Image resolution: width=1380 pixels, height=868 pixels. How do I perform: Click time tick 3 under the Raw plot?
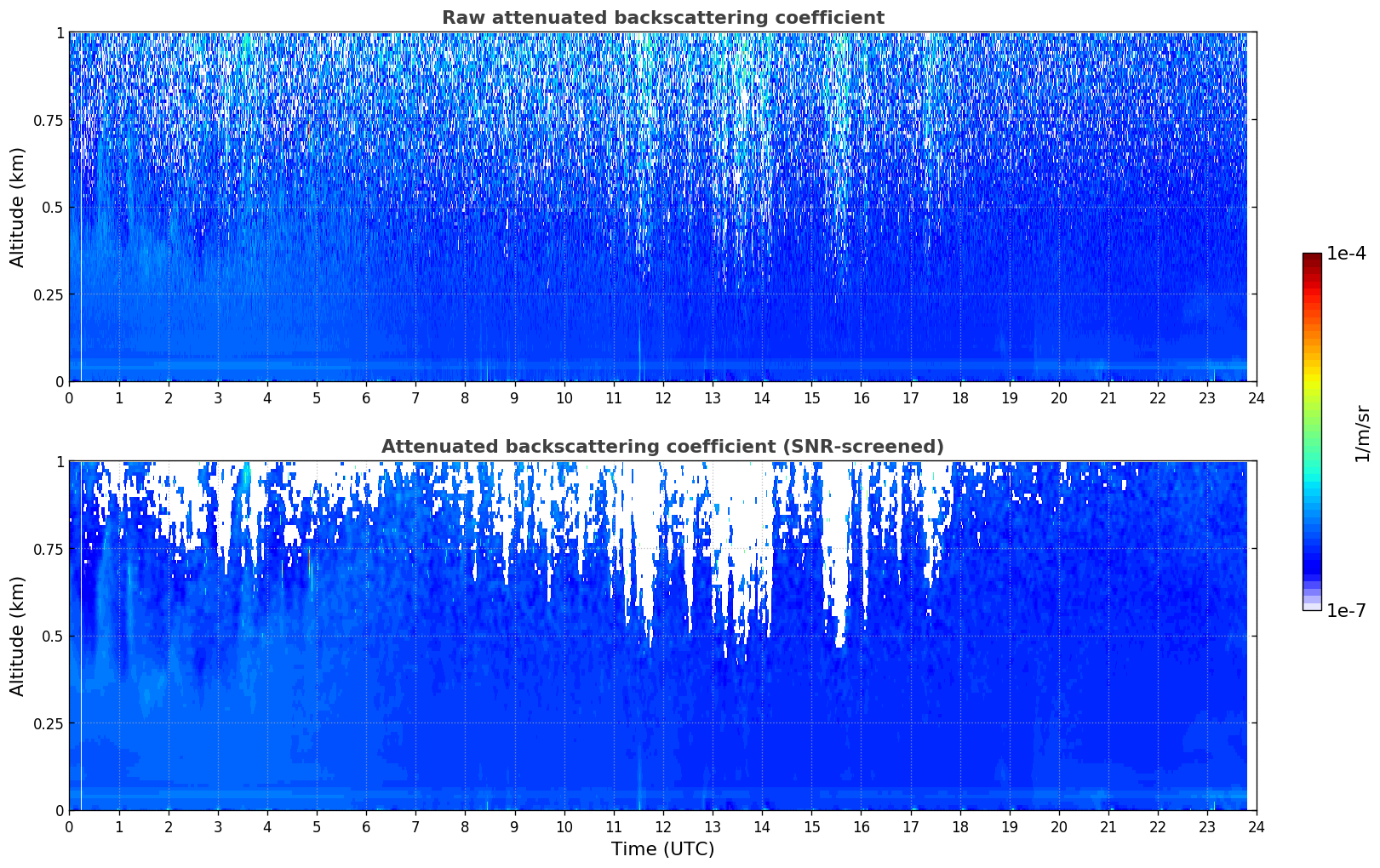(218, 397)
